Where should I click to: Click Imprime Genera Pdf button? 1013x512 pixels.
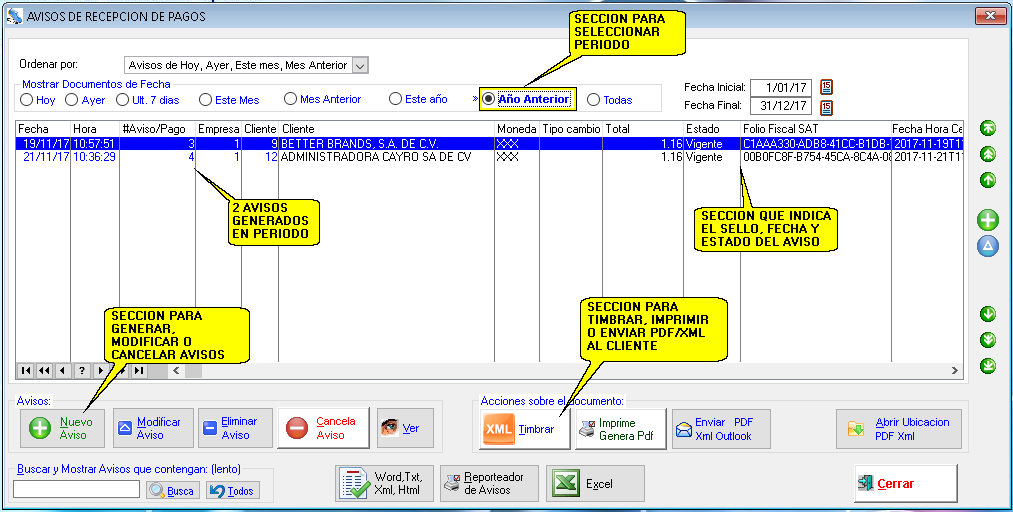620,429
